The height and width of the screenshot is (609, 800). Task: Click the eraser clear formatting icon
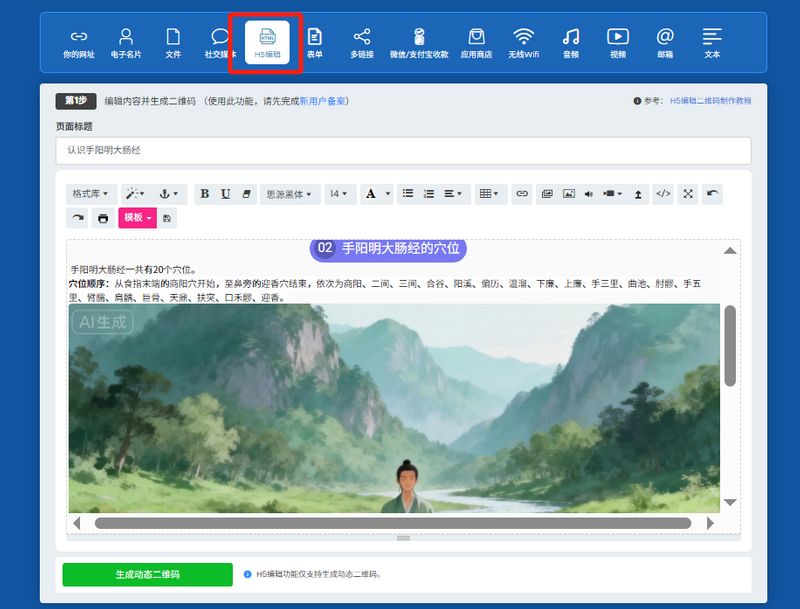pyautogui.click(x=247, y=194)
